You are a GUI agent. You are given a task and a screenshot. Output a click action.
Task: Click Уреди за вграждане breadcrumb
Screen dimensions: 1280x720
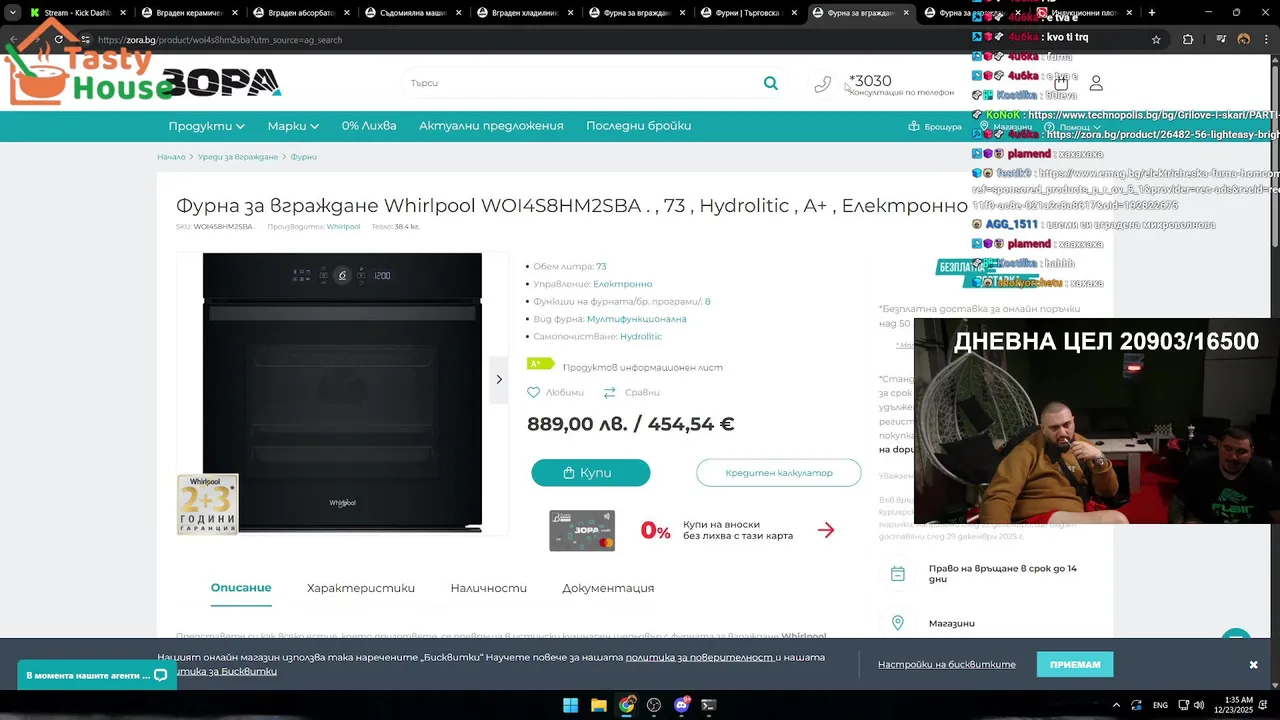click(238, 157)
